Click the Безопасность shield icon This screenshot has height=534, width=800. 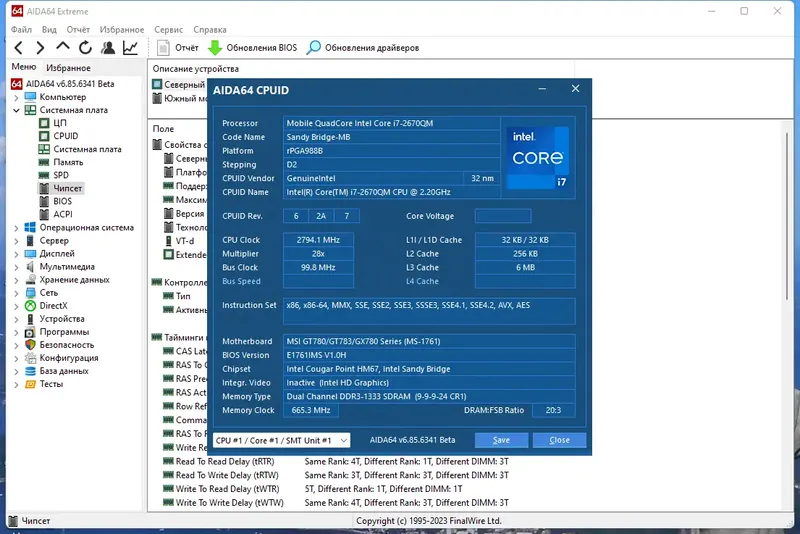tap(31, 345)
